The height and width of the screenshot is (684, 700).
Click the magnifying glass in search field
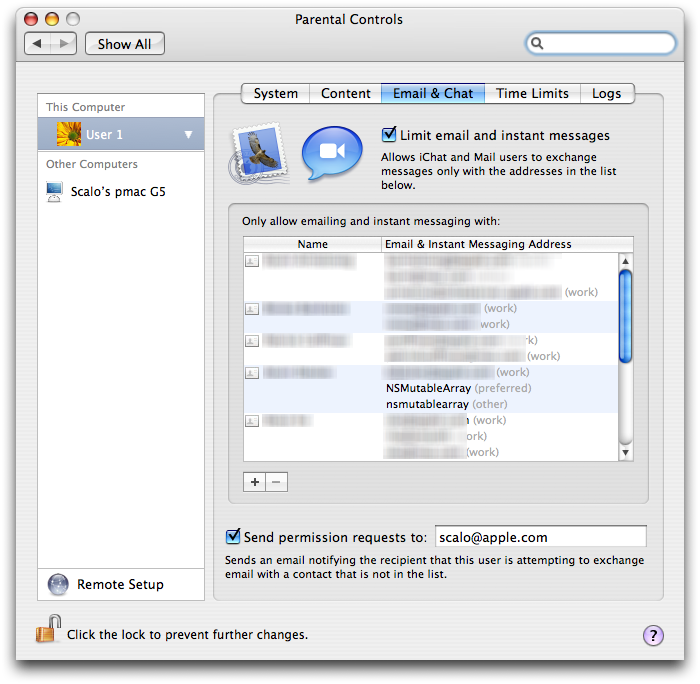537,43
